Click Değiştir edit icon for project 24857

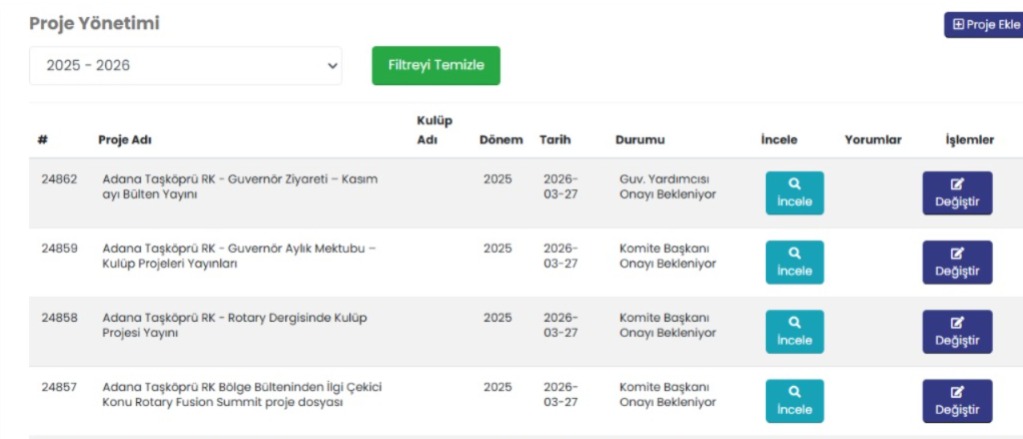click(x=957, y=392)
